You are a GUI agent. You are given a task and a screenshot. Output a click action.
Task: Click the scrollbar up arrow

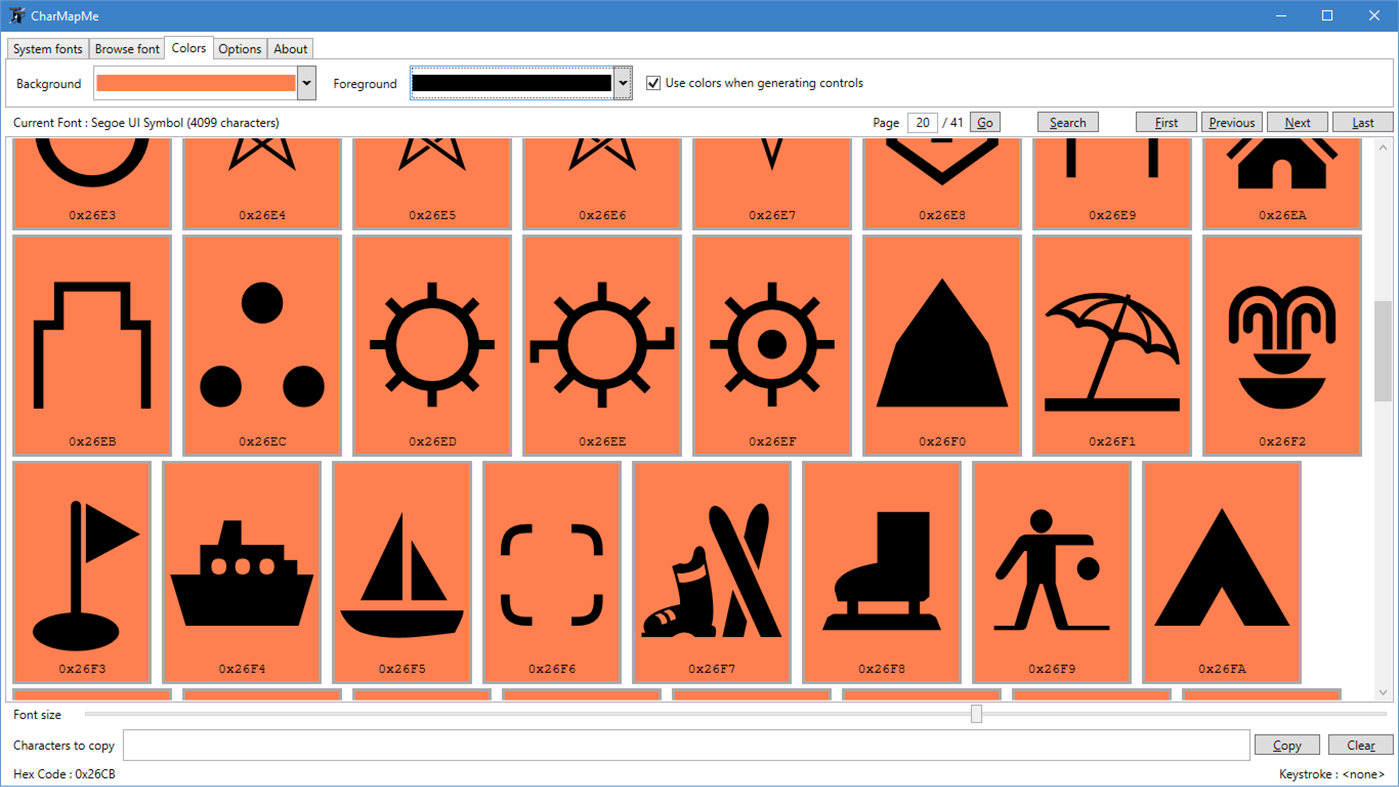[1383, 147]
